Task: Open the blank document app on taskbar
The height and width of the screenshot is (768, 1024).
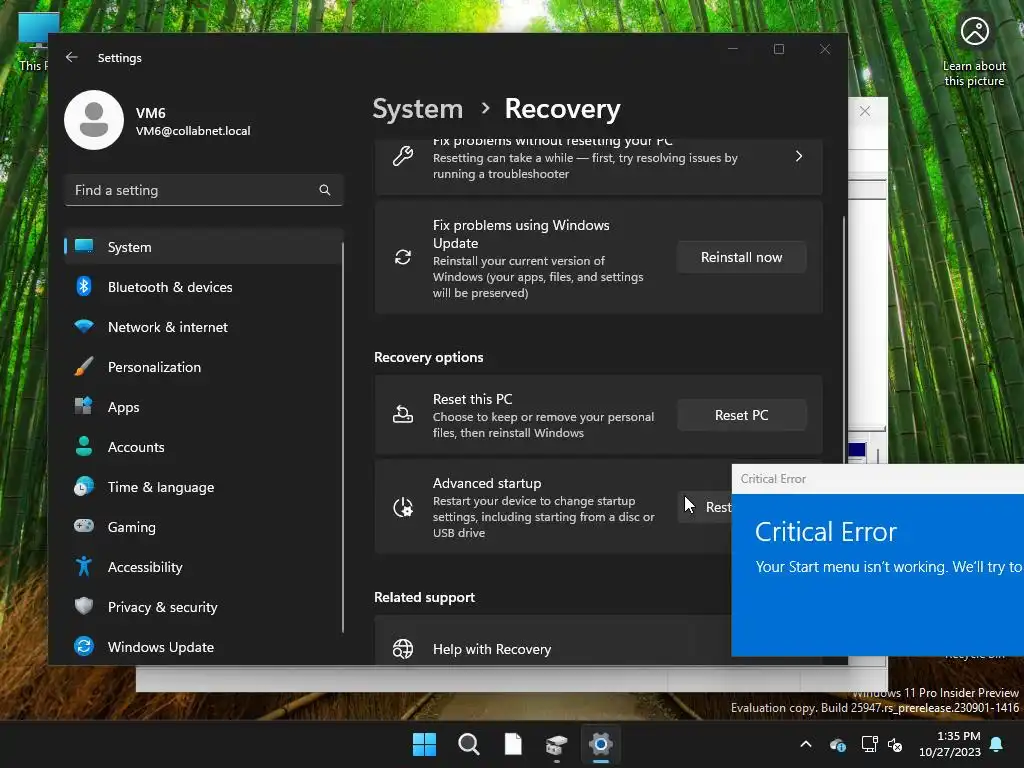Action: pyautogui.click(x=513, y=744)
